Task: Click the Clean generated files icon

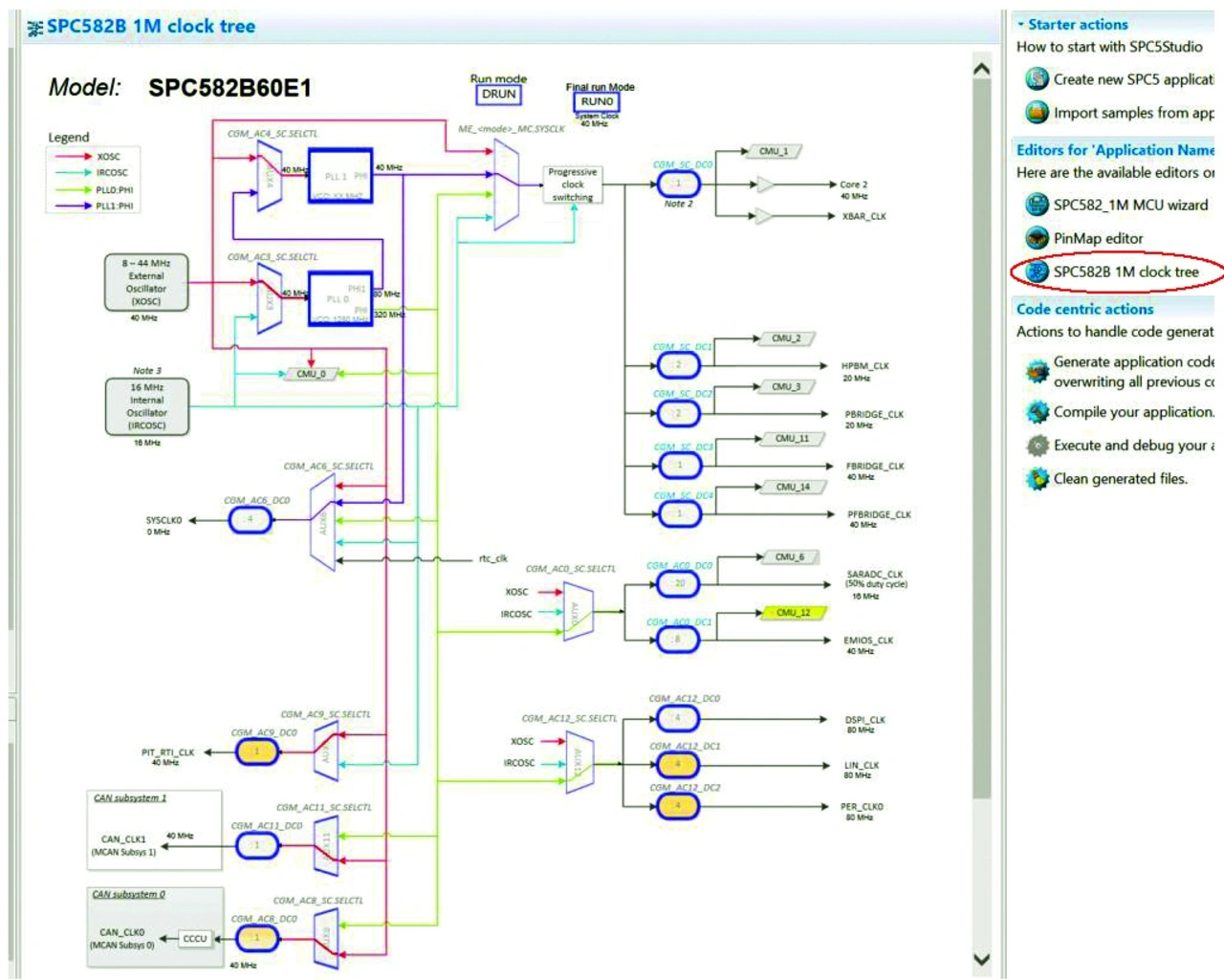Action: (1037, 479)
